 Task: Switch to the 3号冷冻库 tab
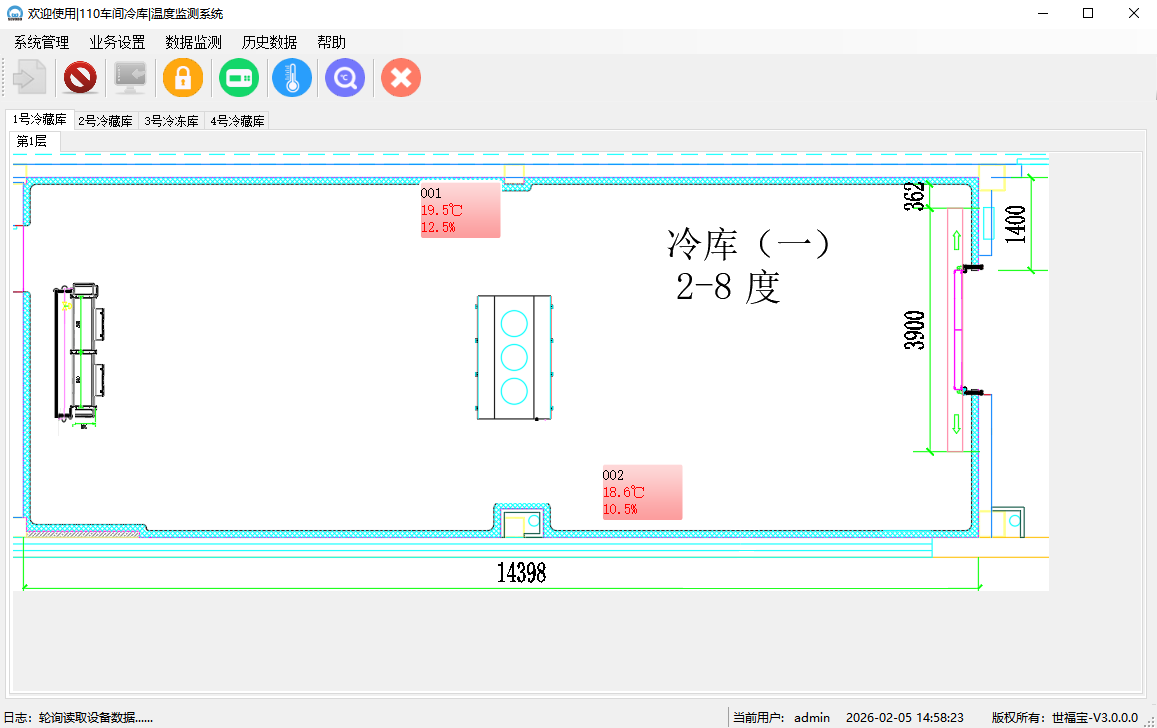click(171, 121)
